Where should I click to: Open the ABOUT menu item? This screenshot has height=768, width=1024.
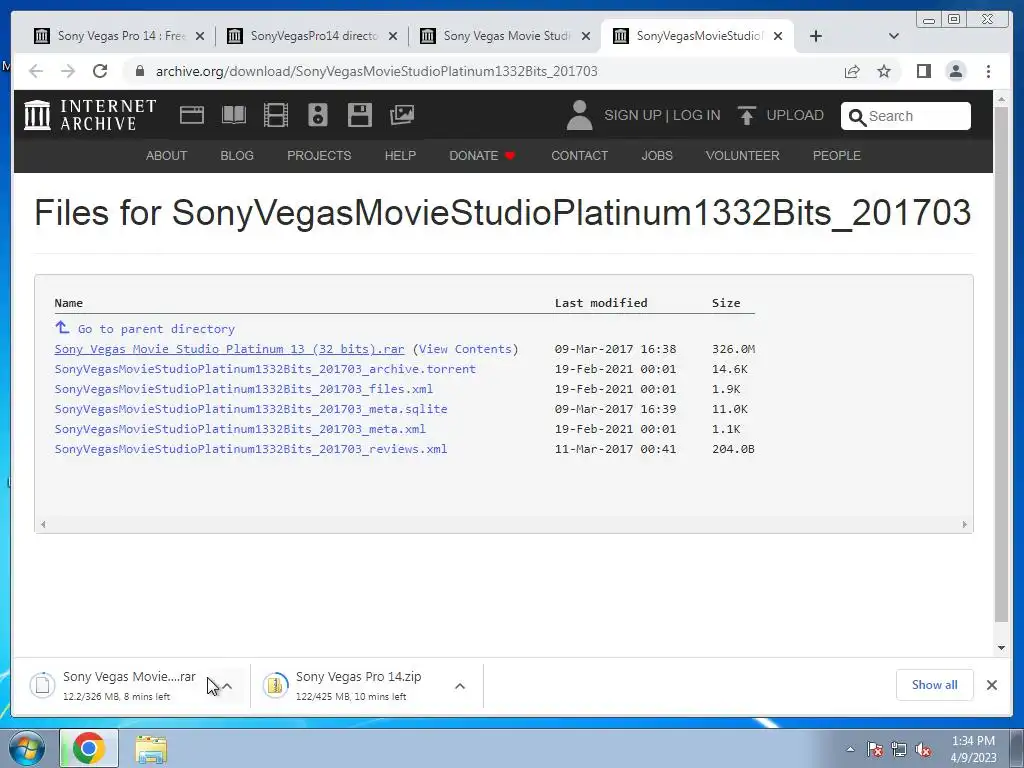click(x=167, y=155)
